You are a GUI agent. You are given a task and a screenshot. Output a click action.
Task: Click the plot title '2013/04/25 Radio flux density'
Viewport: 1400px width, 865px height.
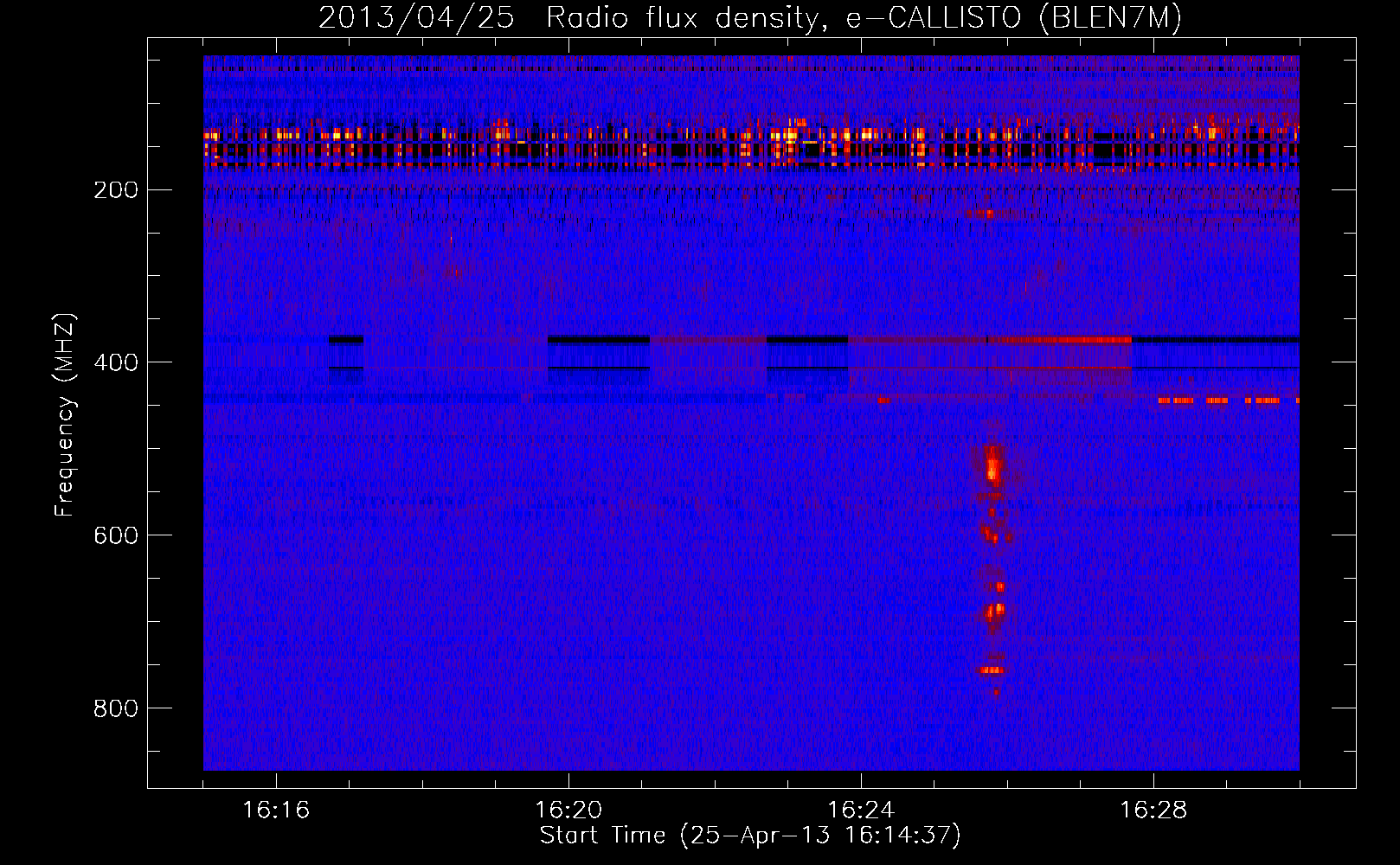pos(568,18)
